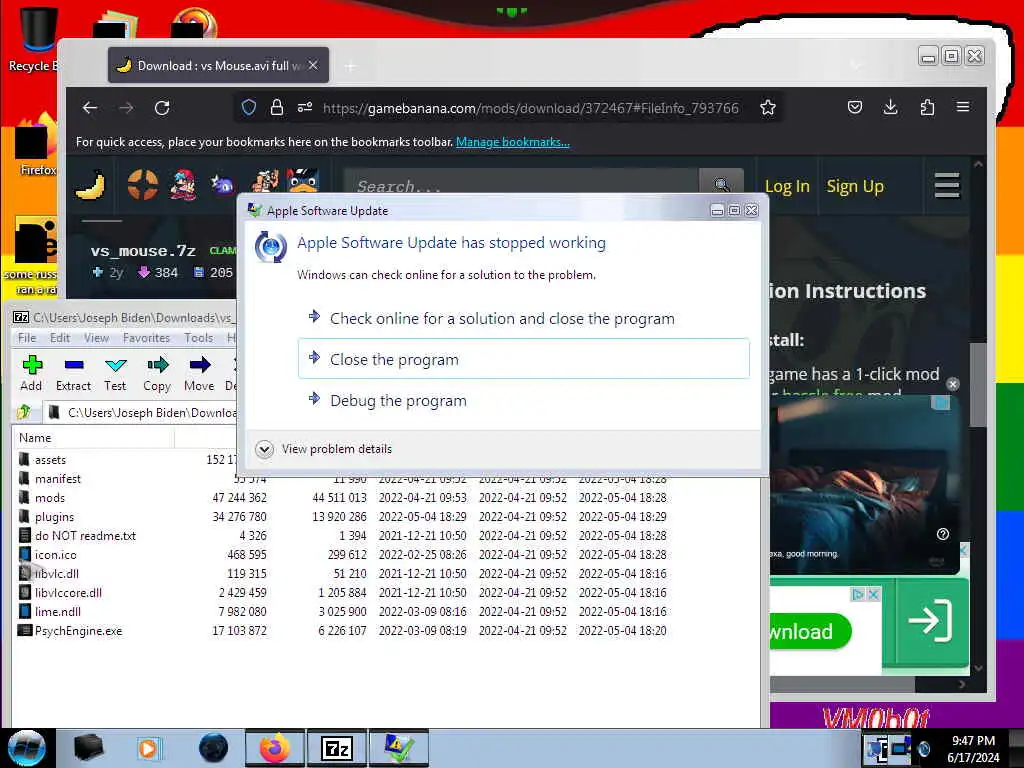Close the ad overlay X icon
Viewport: 1024px width, 768px height.
point(953,384)
